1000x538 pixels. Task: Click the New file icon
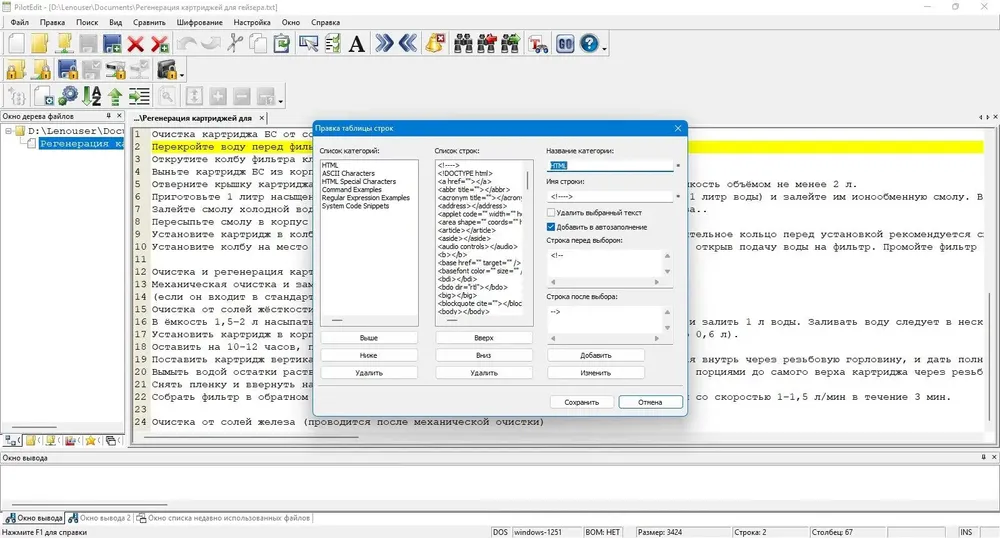16,44
